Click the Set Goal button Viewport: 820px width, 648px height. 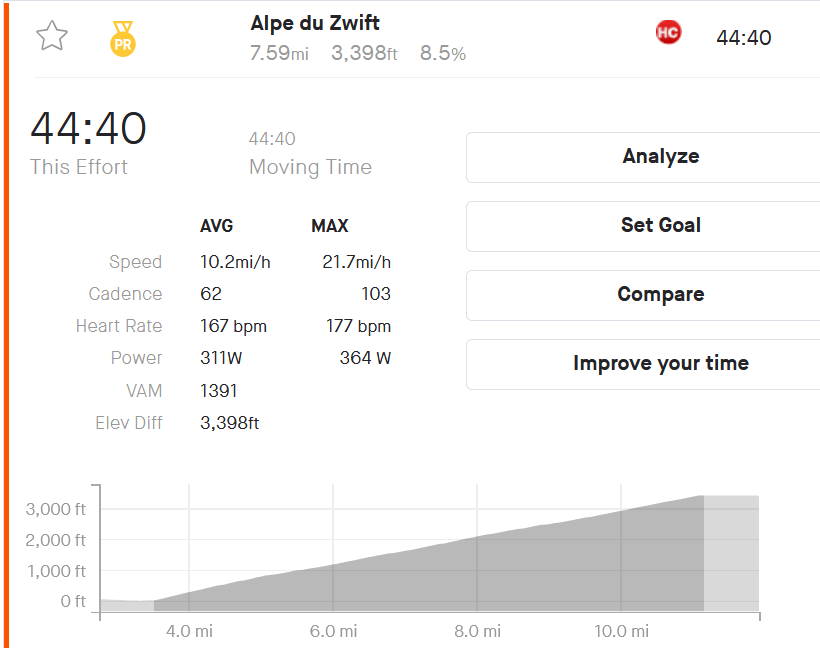643,226
